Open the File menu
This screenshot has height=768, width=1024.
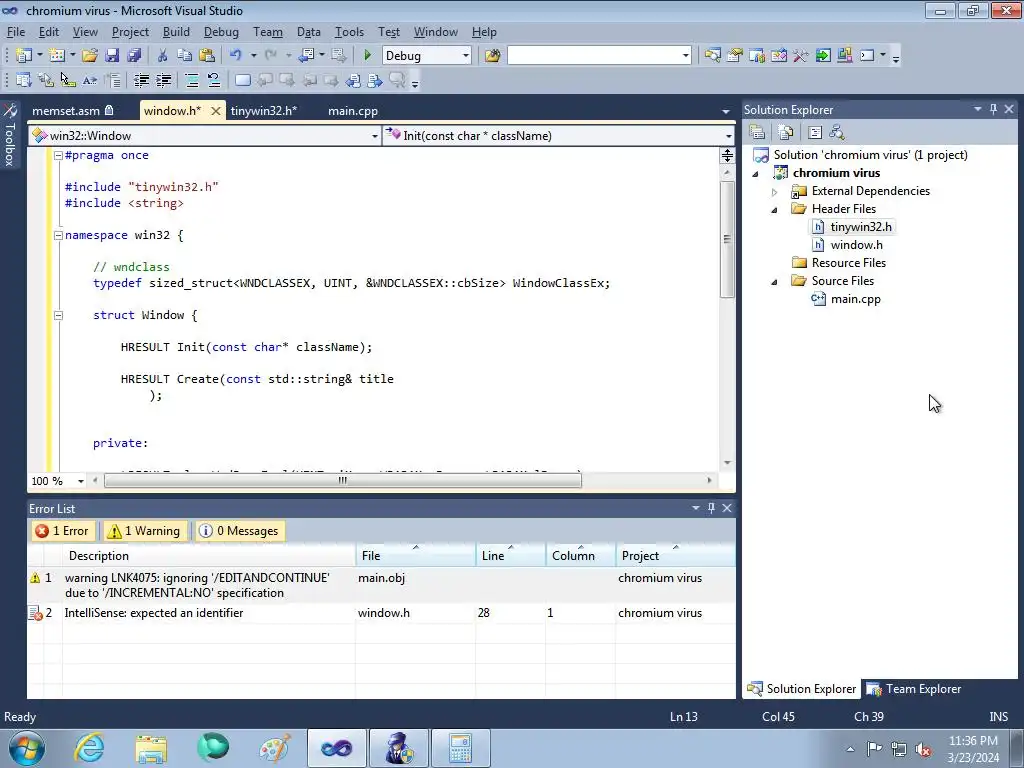click(x=16, y=32)
